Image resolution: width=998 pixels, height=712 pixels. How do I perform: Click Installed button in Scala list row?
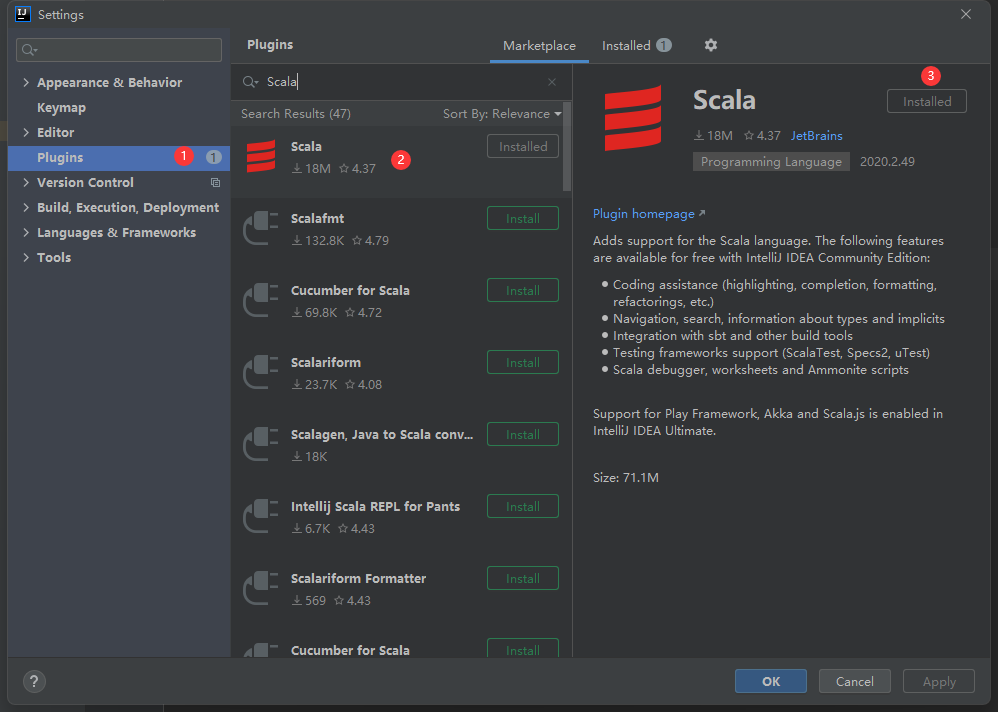(x=523, y=146)
